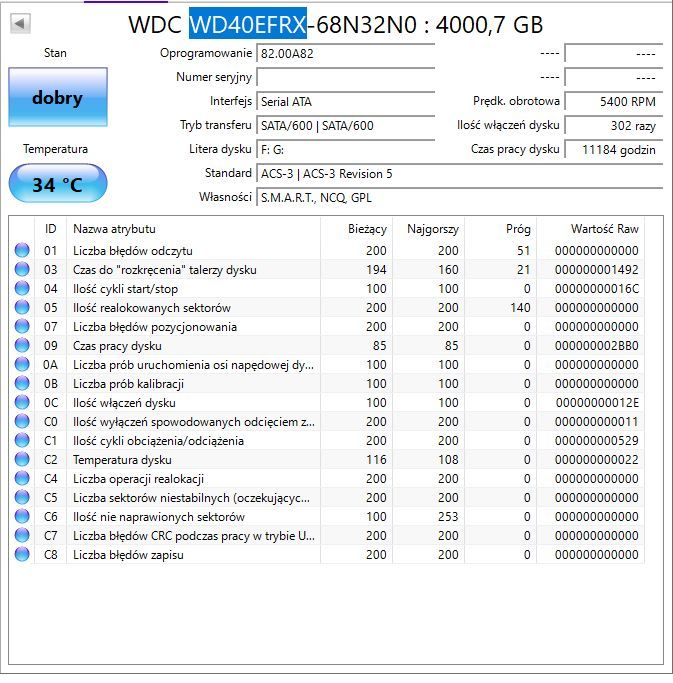Click status orb for attribute 07

pos(22,326)
